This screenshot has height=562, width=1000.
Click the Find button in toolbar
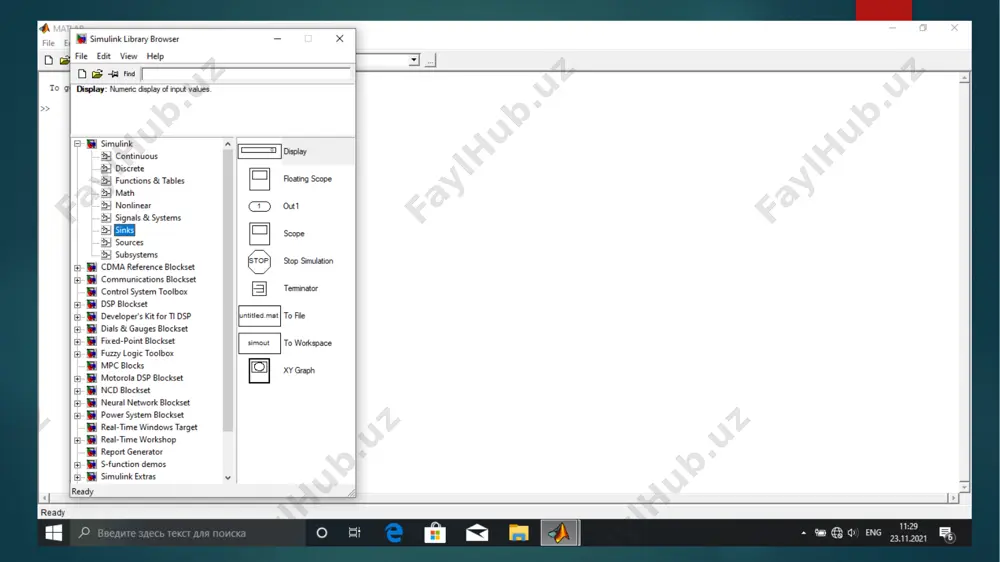tap(129, 74)
